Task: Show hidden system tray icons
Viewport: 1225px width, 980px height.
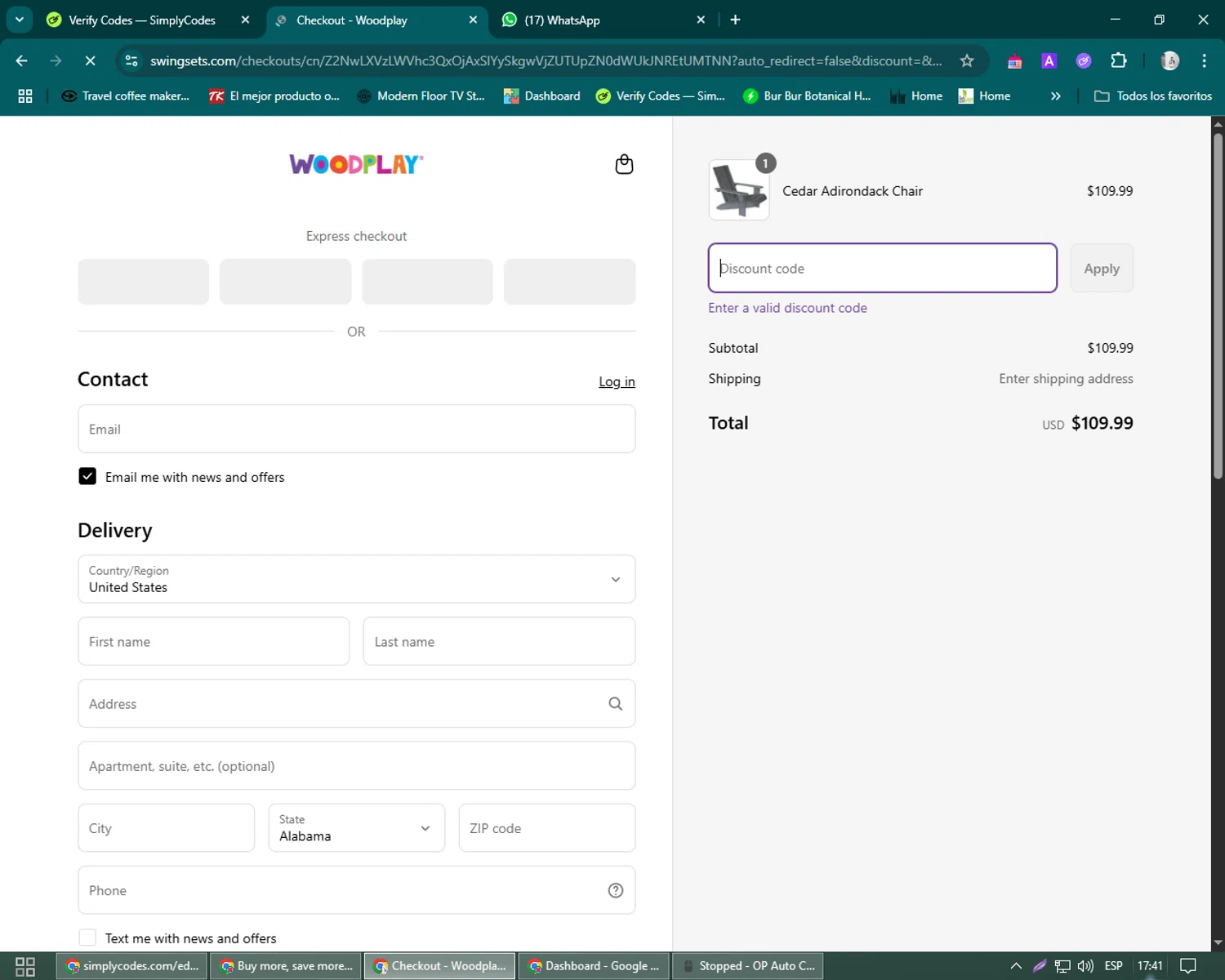Action: pyautogui.click(x=1016, y=966)
